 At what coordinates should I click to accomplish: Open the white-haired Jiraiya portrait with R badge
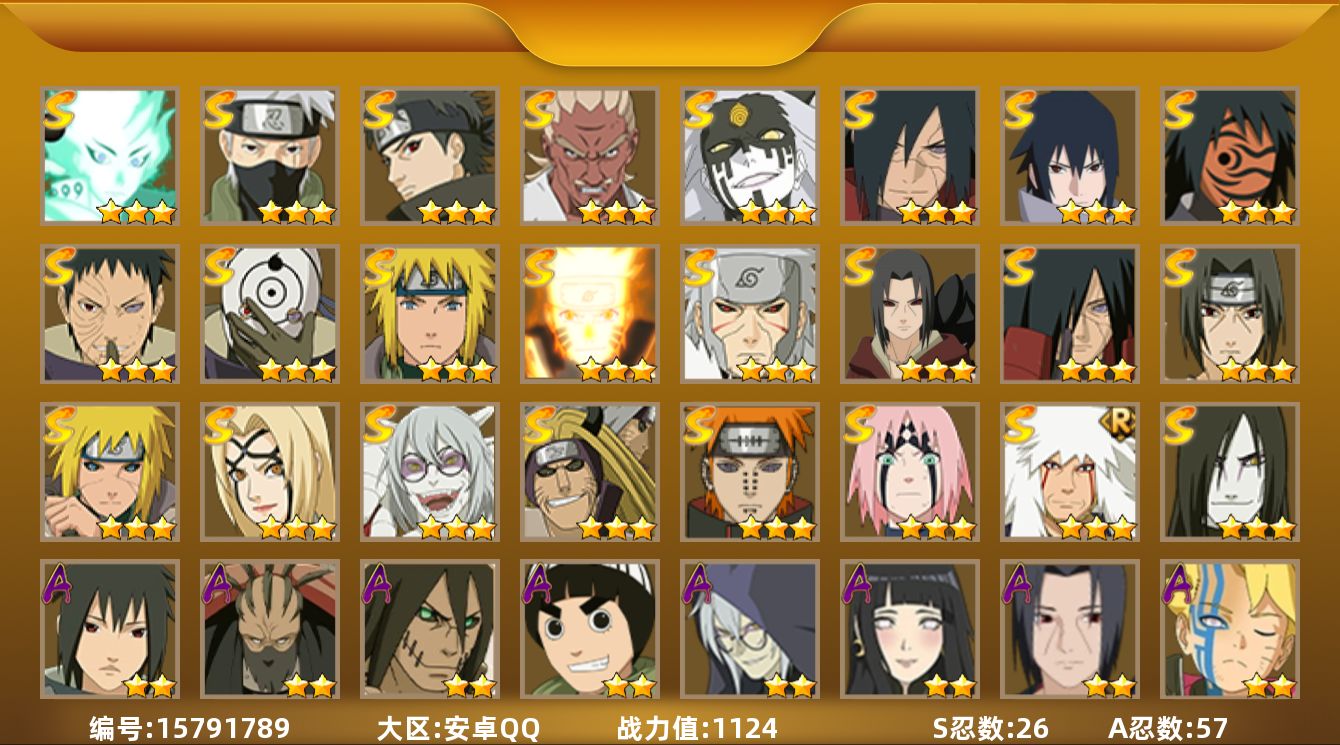(1070, 472)
